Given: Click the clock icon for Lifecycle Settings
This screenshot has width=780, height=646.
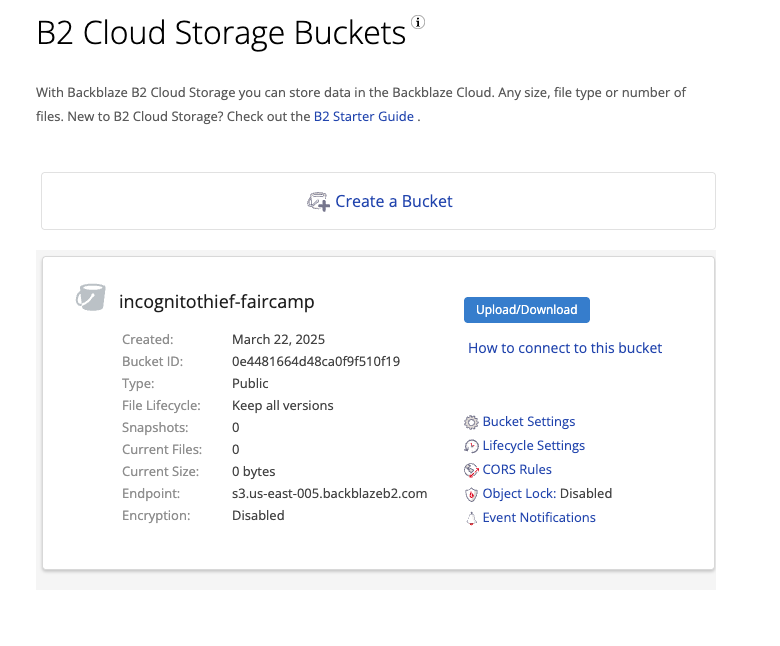Looking at the screenshot, I should point(471,446).
